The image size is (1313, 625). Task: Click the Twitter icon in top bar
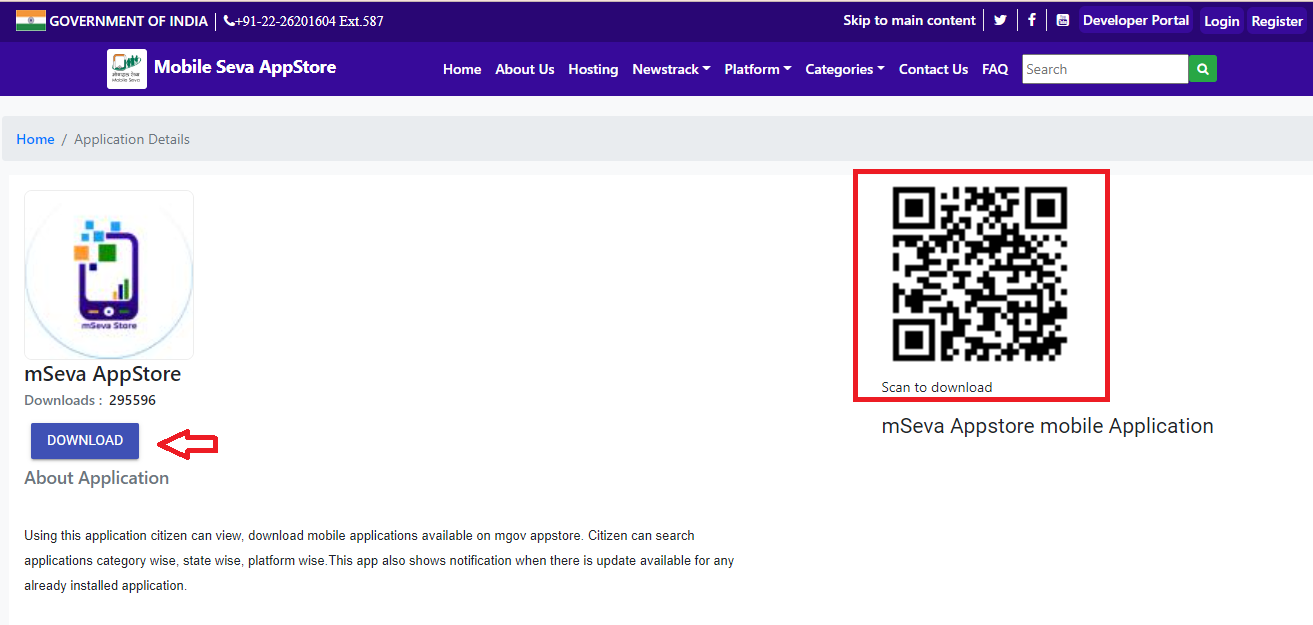point(1000,20)
